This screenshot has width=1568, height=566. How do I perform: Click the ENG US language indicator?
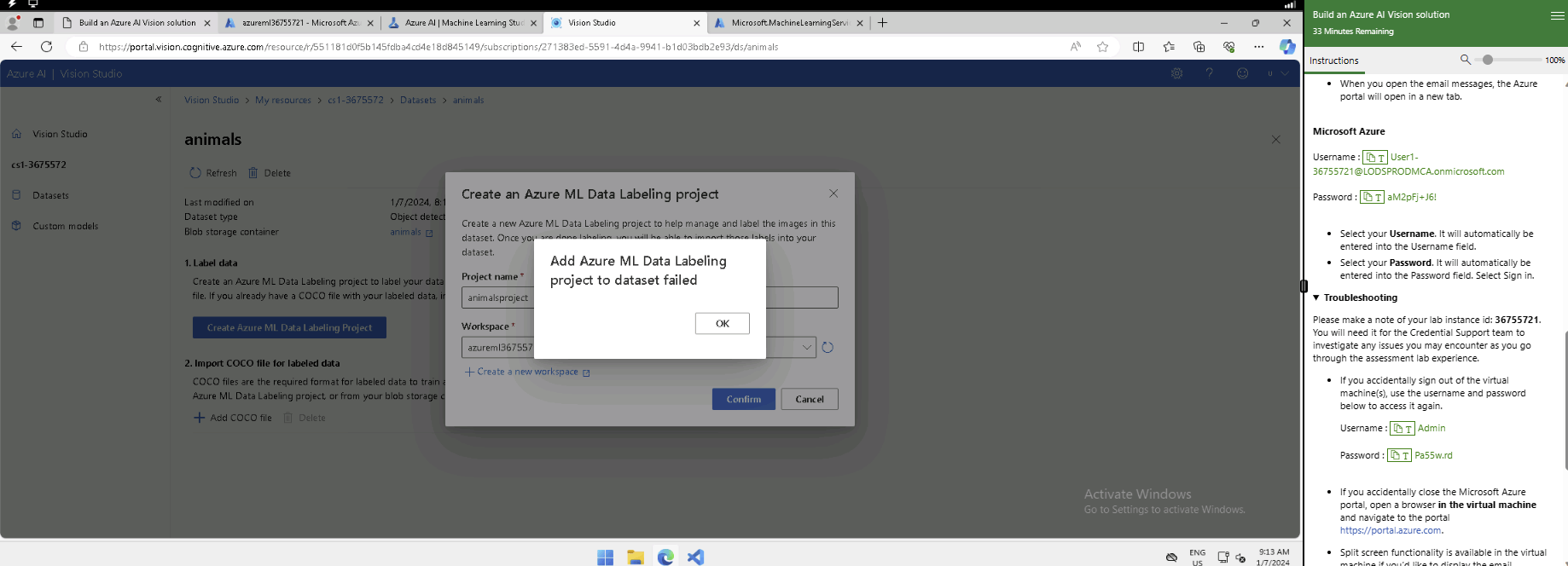click(1198, 557)
